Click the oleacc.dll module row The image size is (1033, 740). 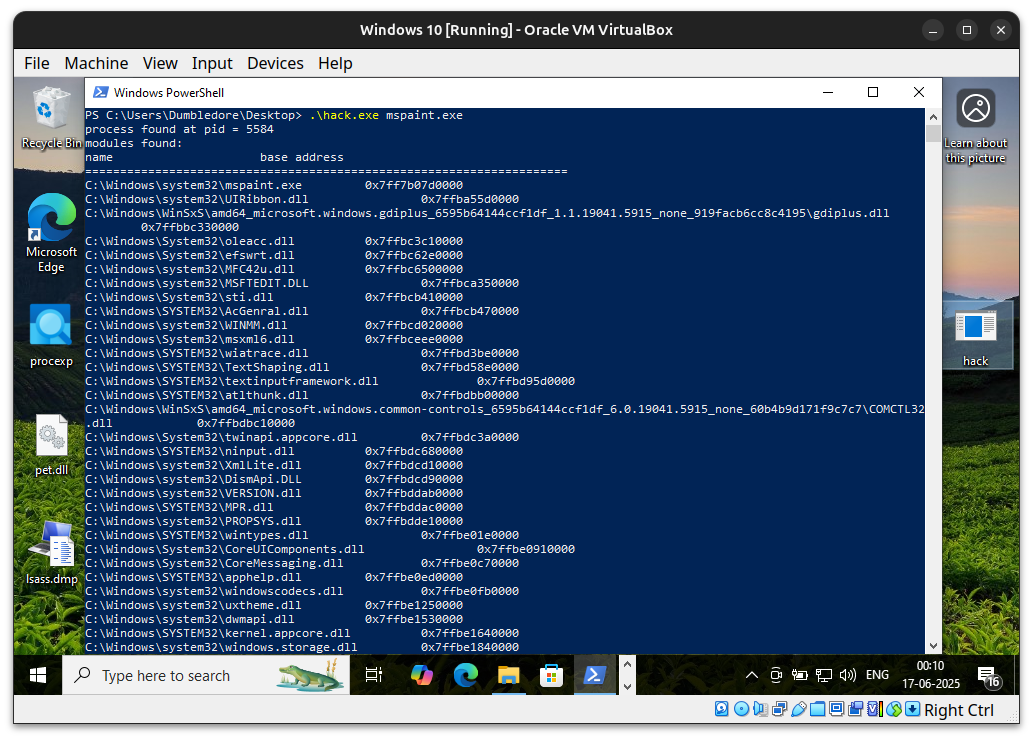(274, 241)
